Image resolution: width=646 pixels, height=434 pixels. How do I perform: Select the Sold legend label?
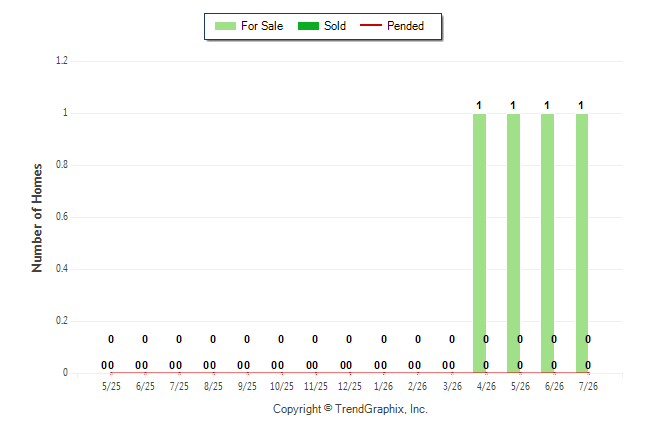pyautogui.click(x=335, y=26)
